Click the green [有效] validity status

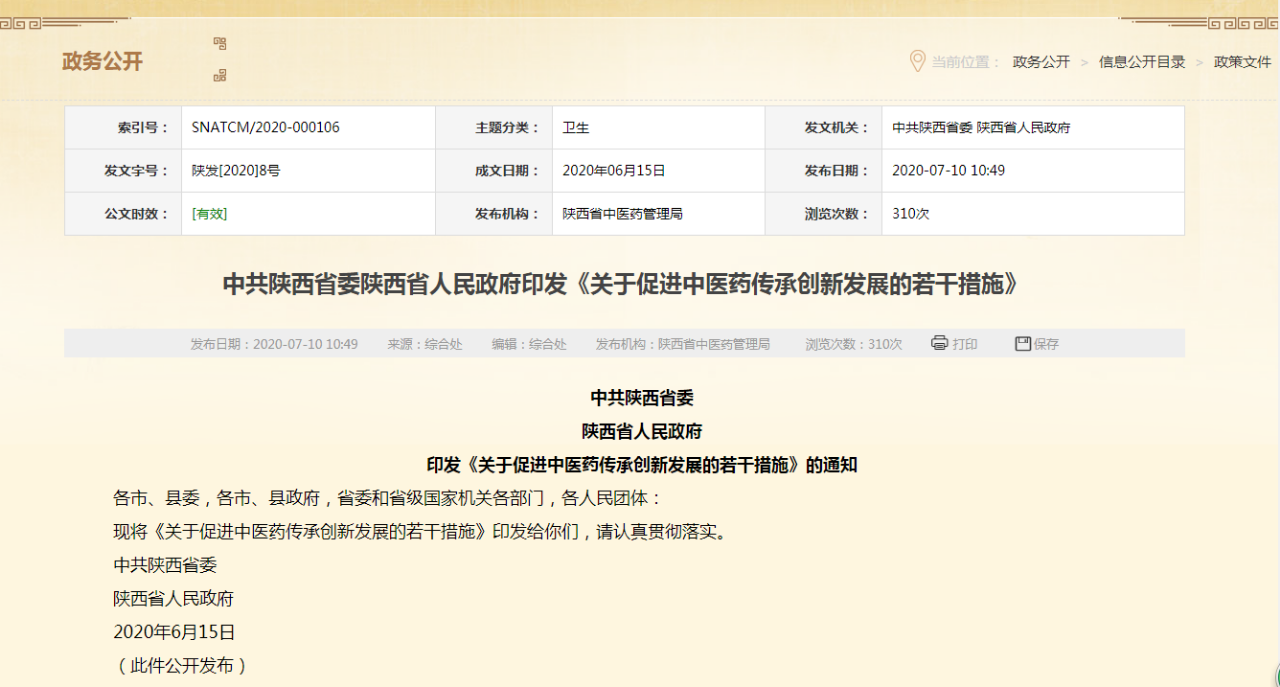(x=209, y=214)
